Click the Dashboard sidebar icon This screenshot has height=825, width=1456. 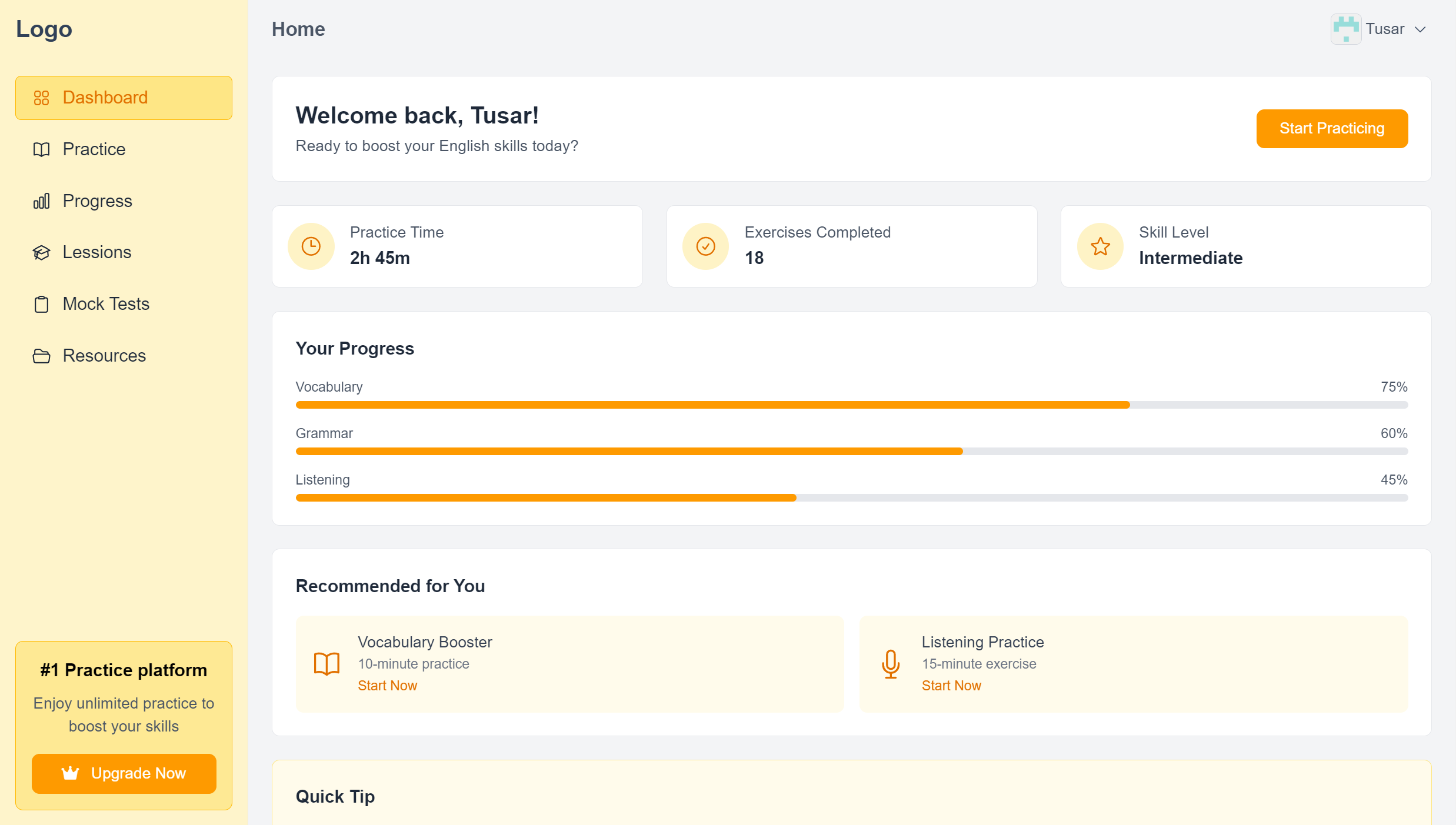click(41, 97)
